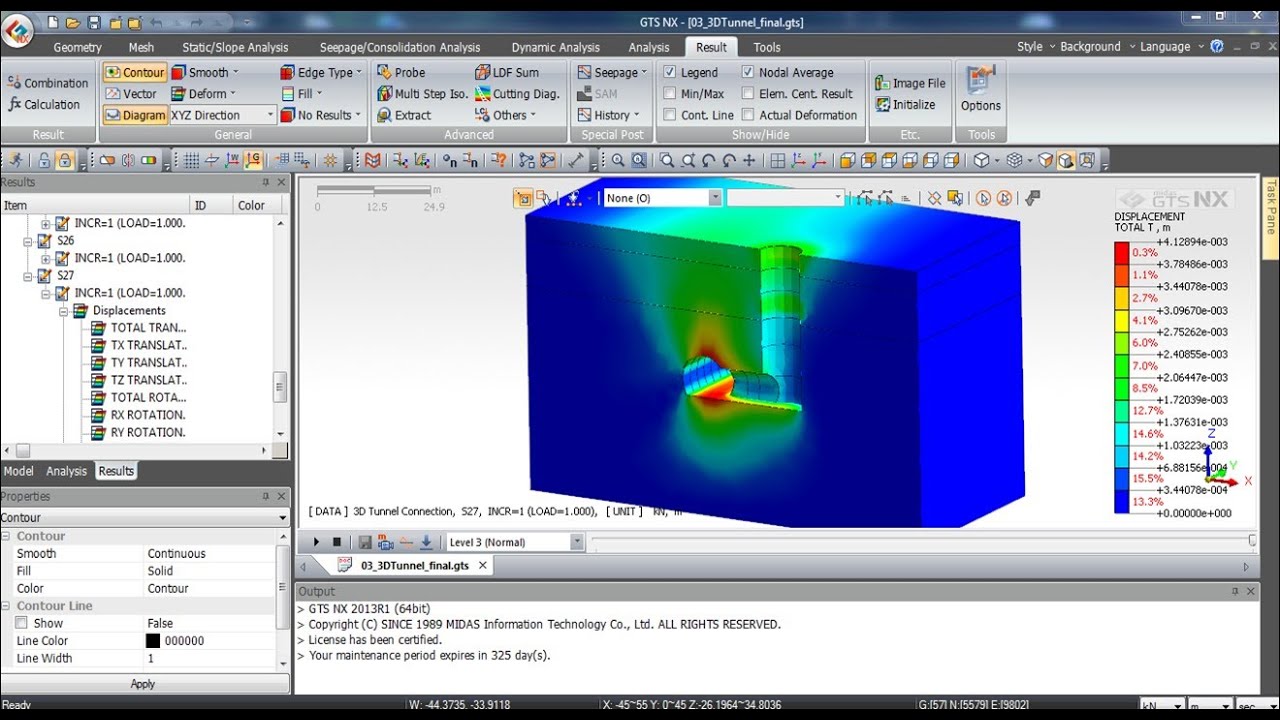This screenshot has height=720, width=1280.
Task: Open the result Calculation tool
Action: 44,104
